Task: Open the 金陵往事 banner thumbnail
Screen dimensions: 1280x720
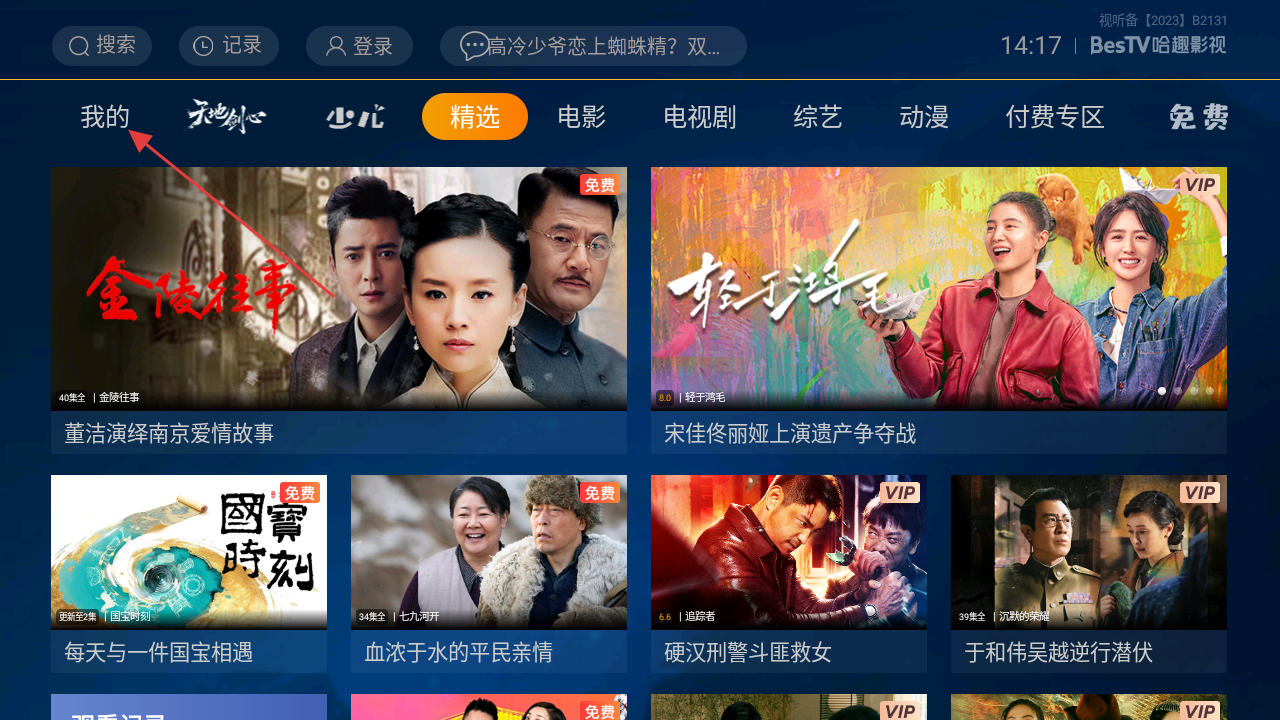Action: click(x=339, y=289)
